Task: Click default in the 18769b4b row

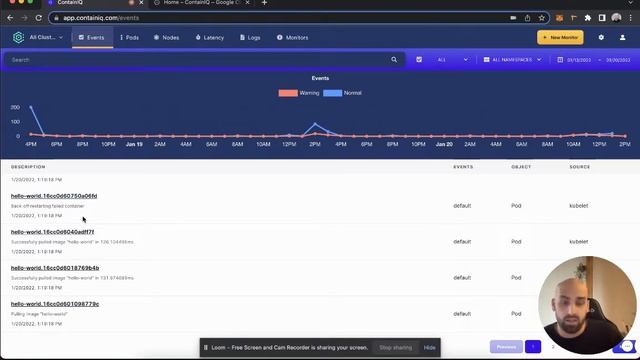Action: [462, 278]
